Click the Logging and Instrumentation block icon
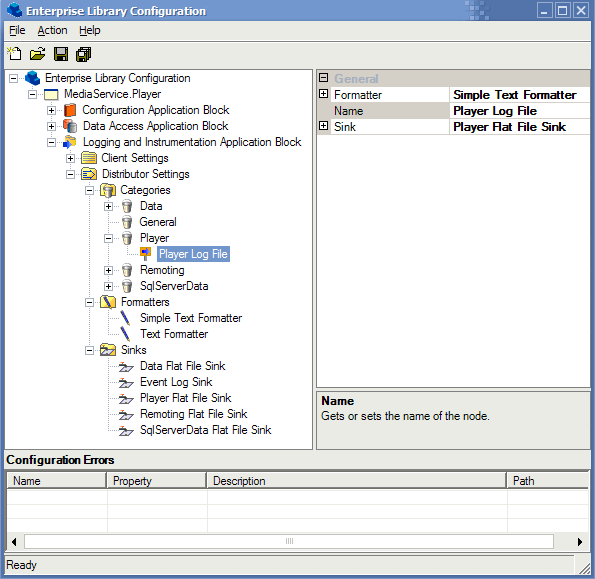This screenshot has width=595, height=579. point(70,142)
